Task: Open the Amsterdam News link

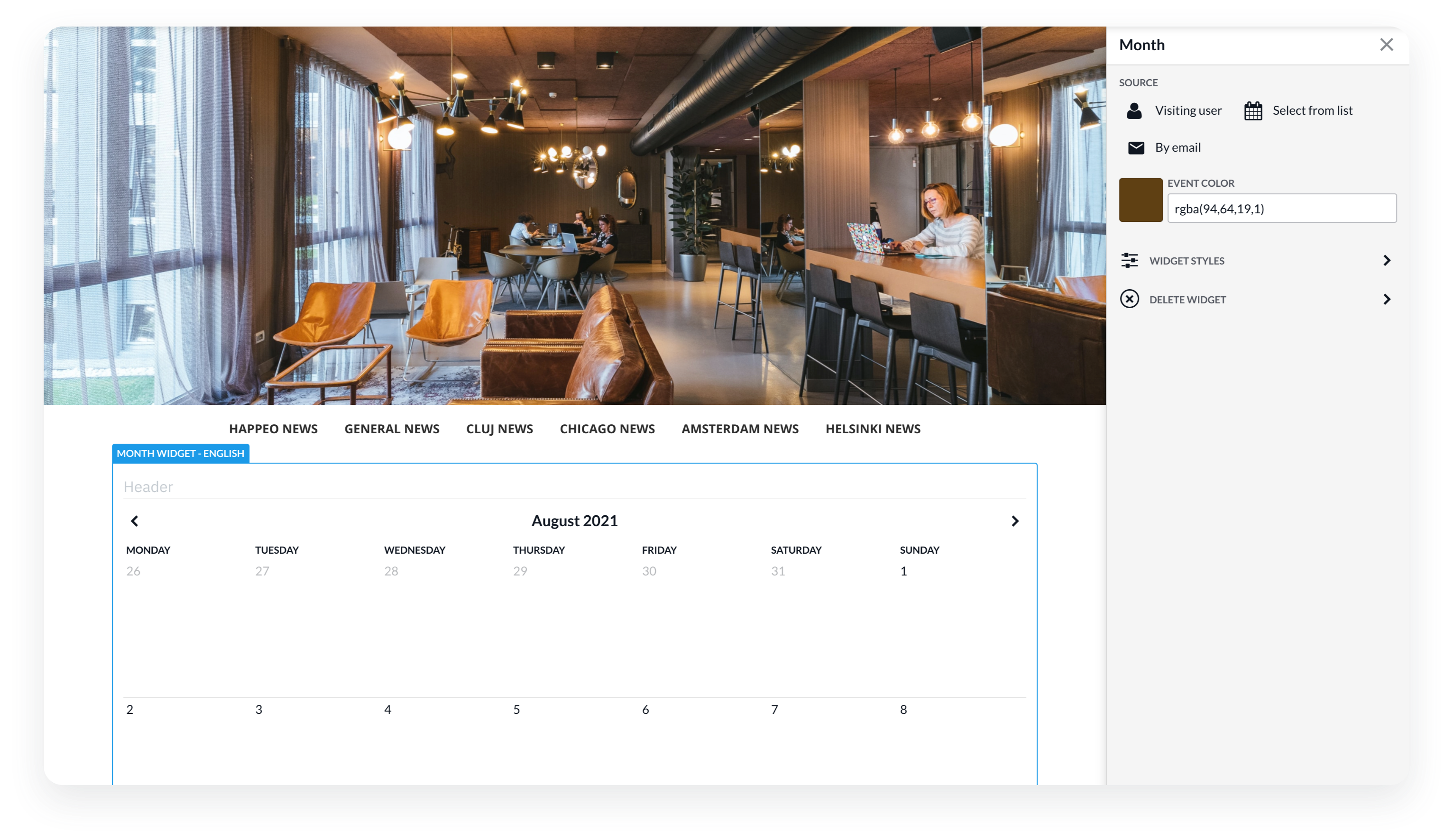Action: (x=740, y=429)
